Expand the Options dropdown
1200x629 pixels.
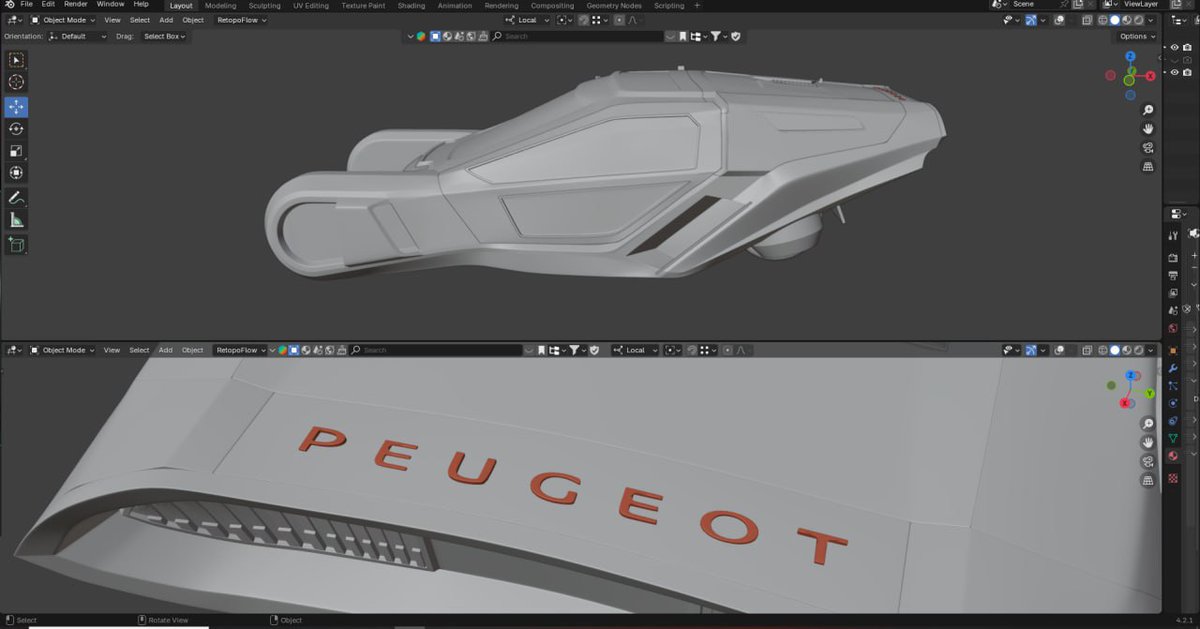point(1137,36)
